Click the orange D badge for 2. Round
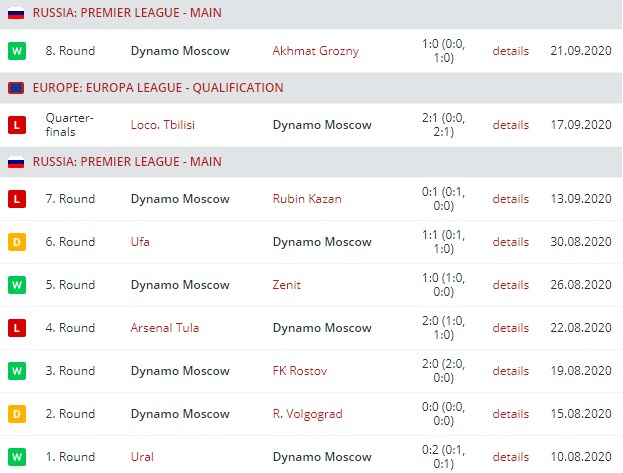Viewport: 623px width, 473px height. click(16, 414)
